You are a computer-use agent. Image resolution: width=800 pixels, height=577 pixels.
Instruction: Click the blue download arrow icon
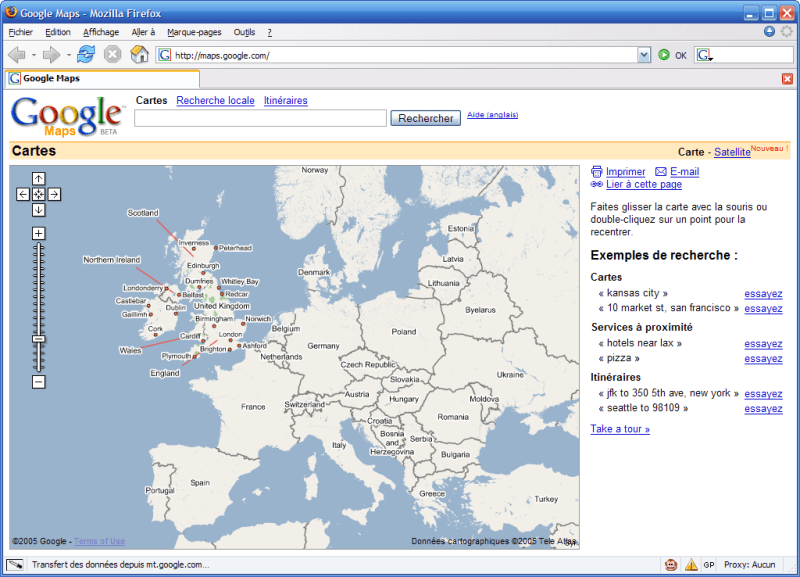coord(769,32)
